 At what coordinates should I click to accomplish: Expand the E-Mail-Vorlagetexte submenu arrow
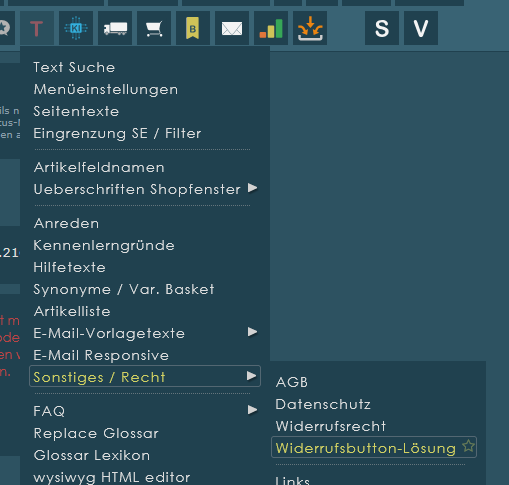pyautogui.click(x=252, y=332)
